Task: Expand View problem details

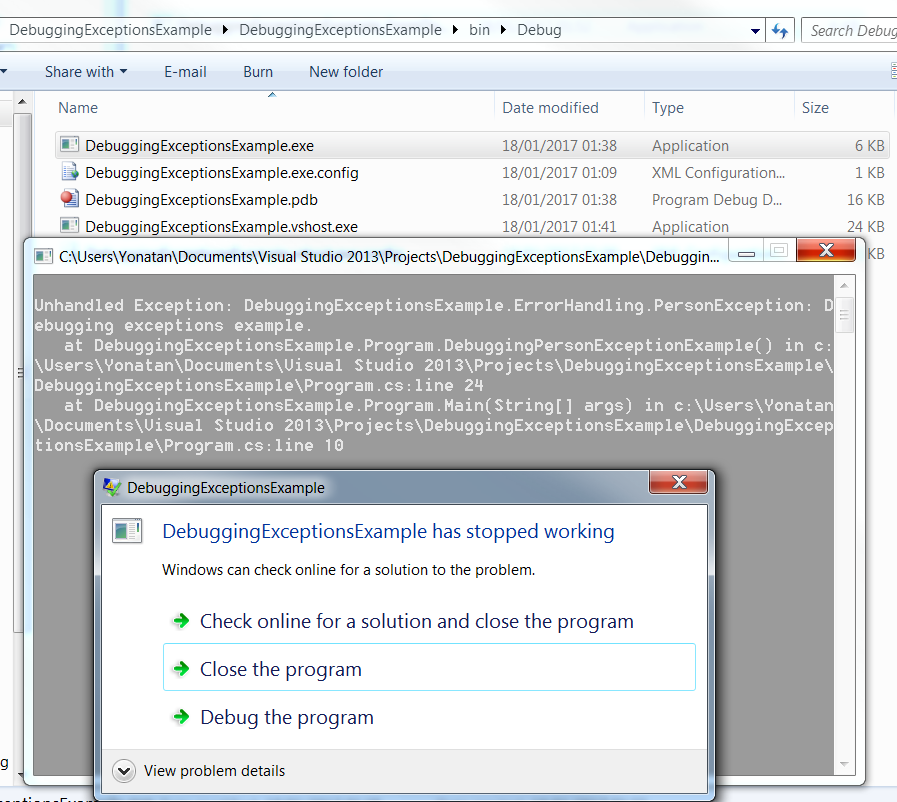Action: 123,771
